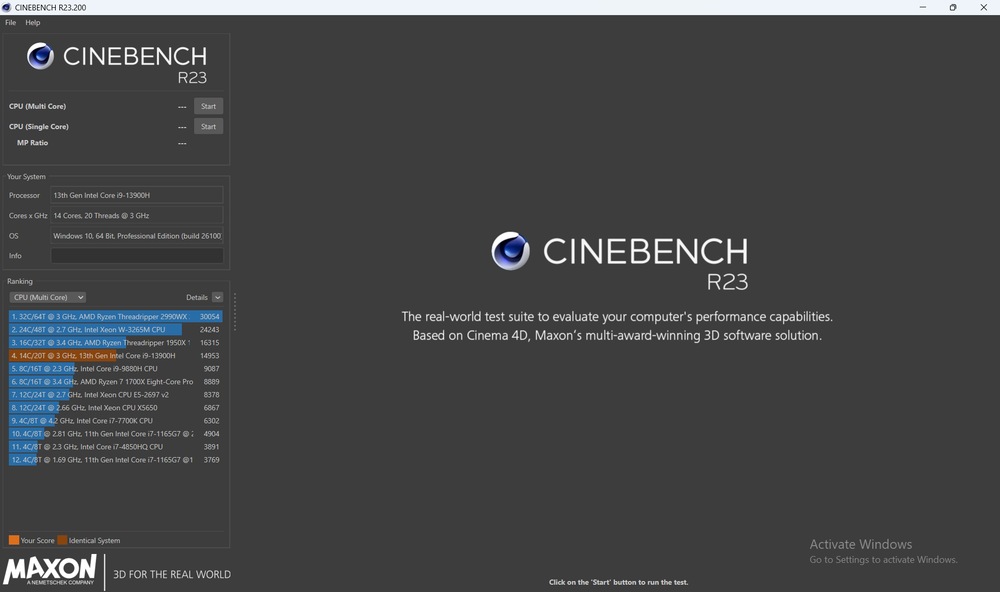Open the Help menu

[x=33, y=22]
